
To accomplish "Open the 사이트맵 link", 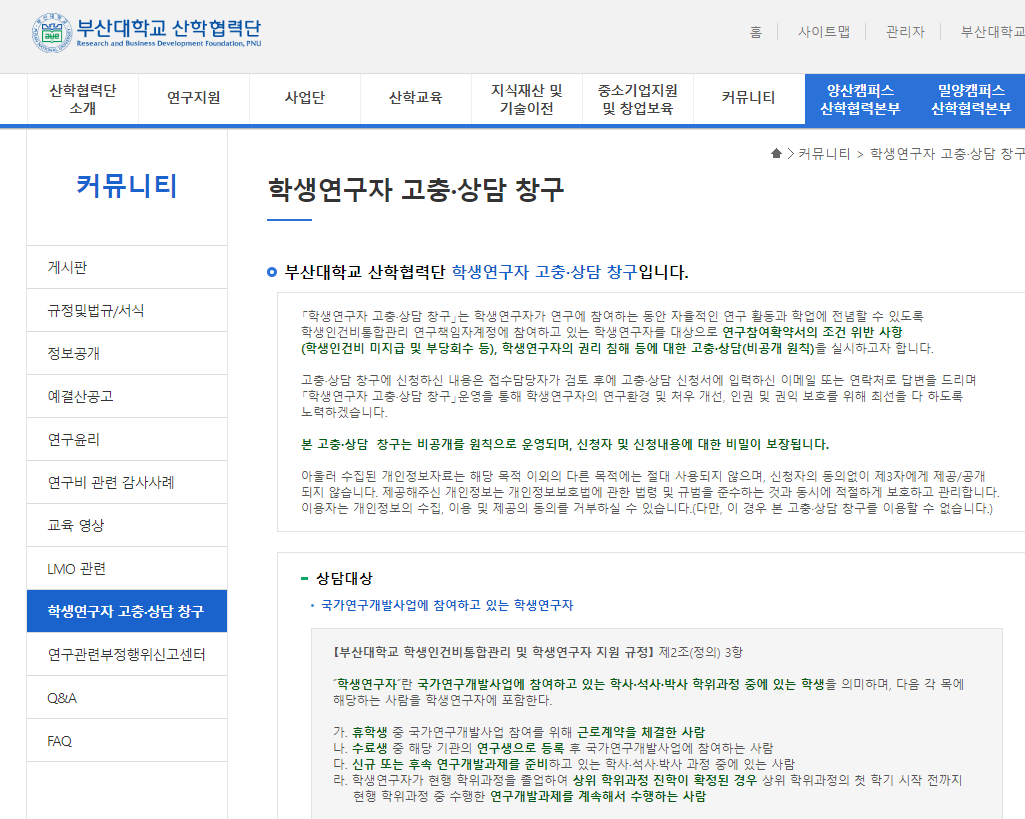I will tap(823, 31).
